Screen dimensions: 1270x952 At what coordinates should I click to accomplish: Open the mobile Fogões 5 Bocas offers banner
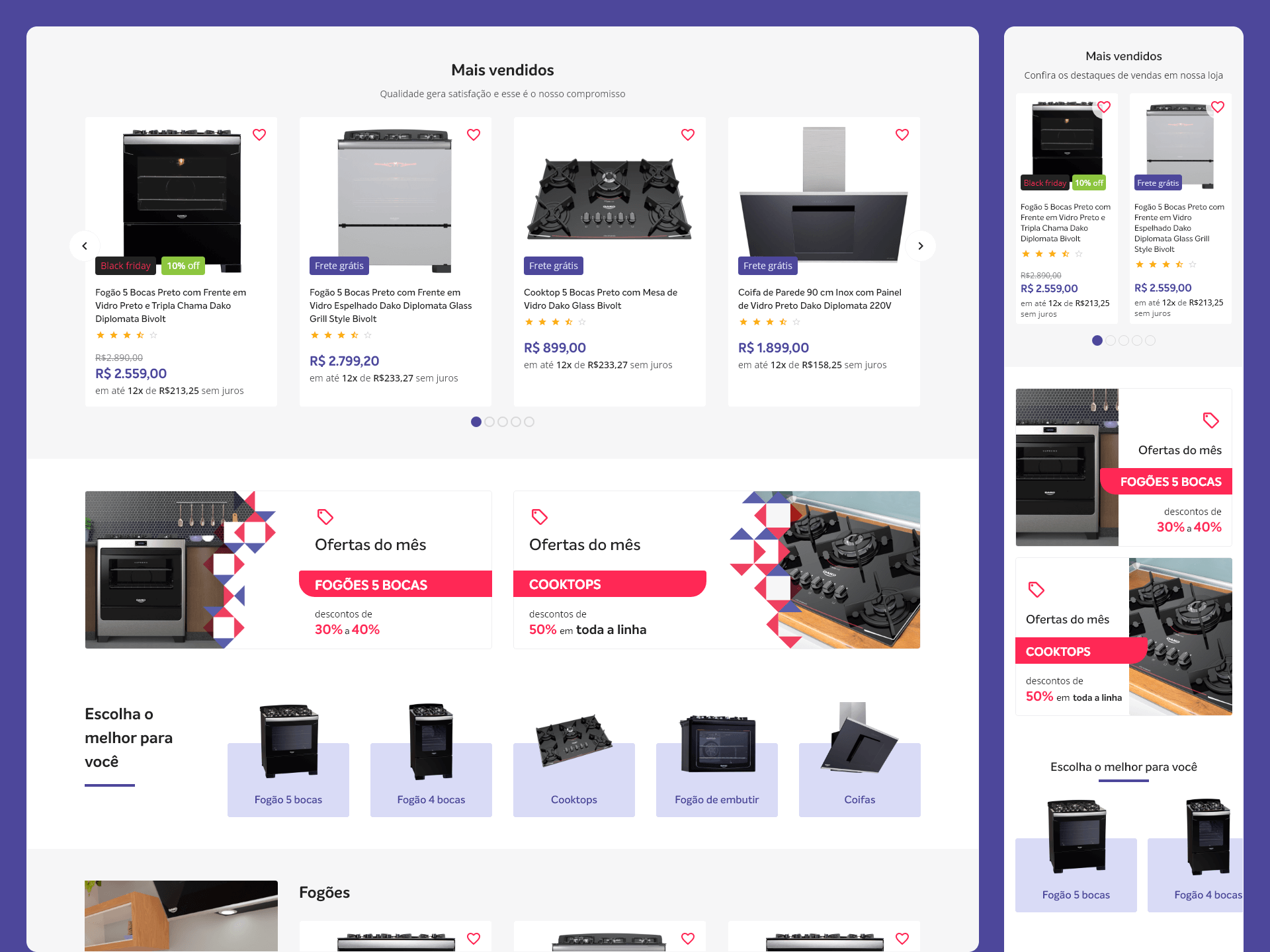1124,467
